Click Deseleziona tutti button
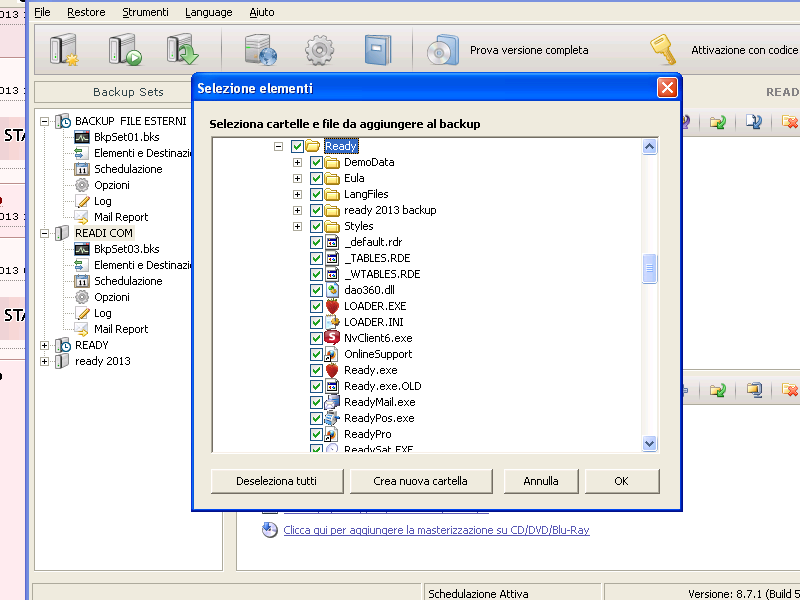 [277, 481]
